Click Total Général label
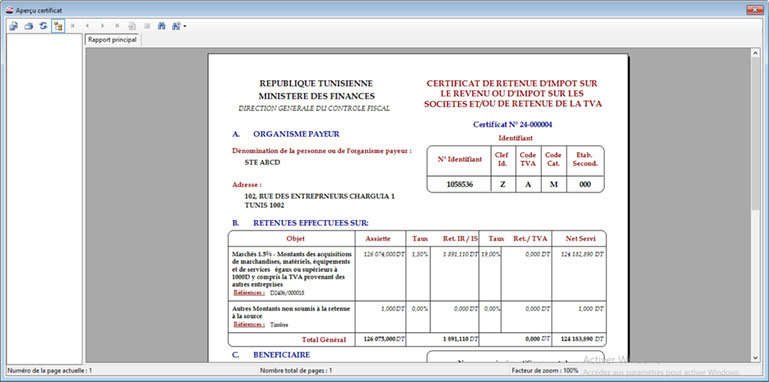Screen dimensions: 769x382 [324, 339]
